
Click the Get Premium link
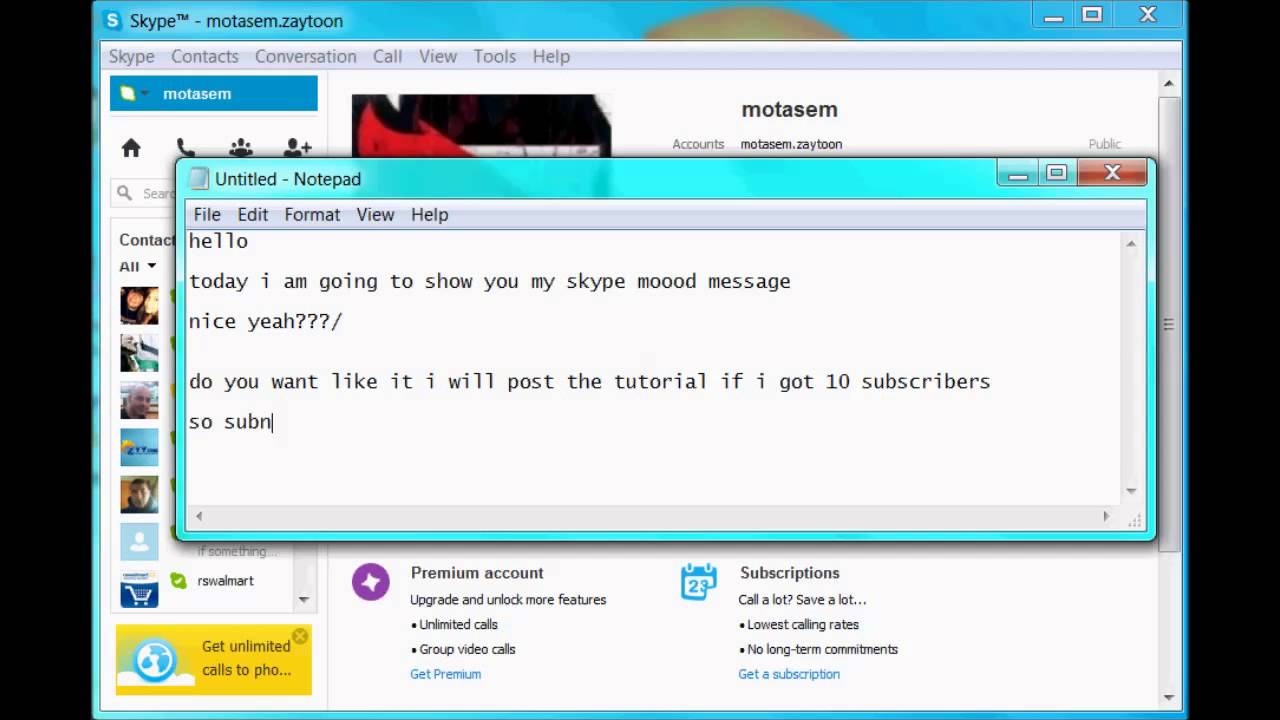tap(445, 674)
